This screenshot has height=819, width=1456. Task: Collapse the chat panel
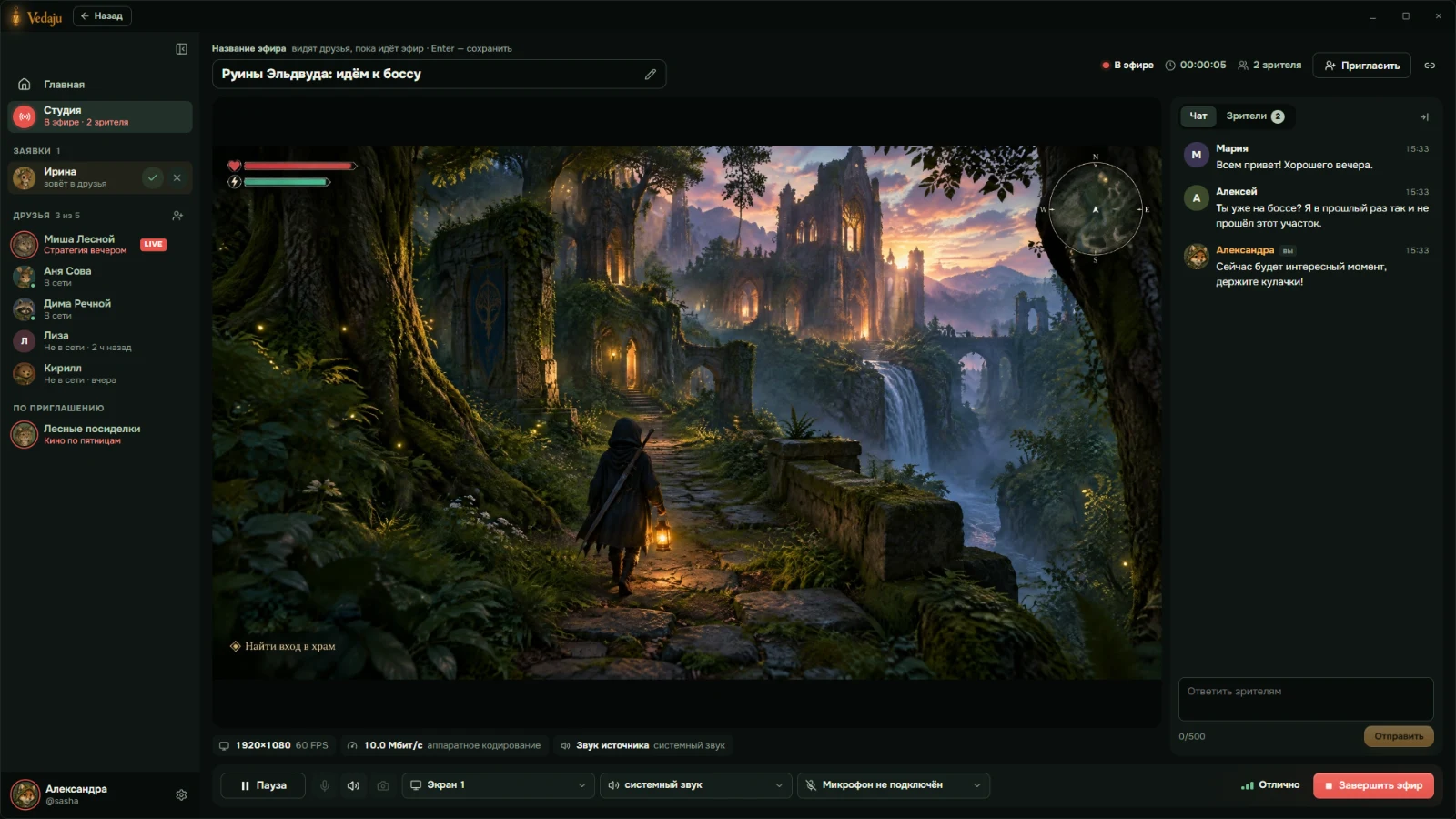point(1424,116)
